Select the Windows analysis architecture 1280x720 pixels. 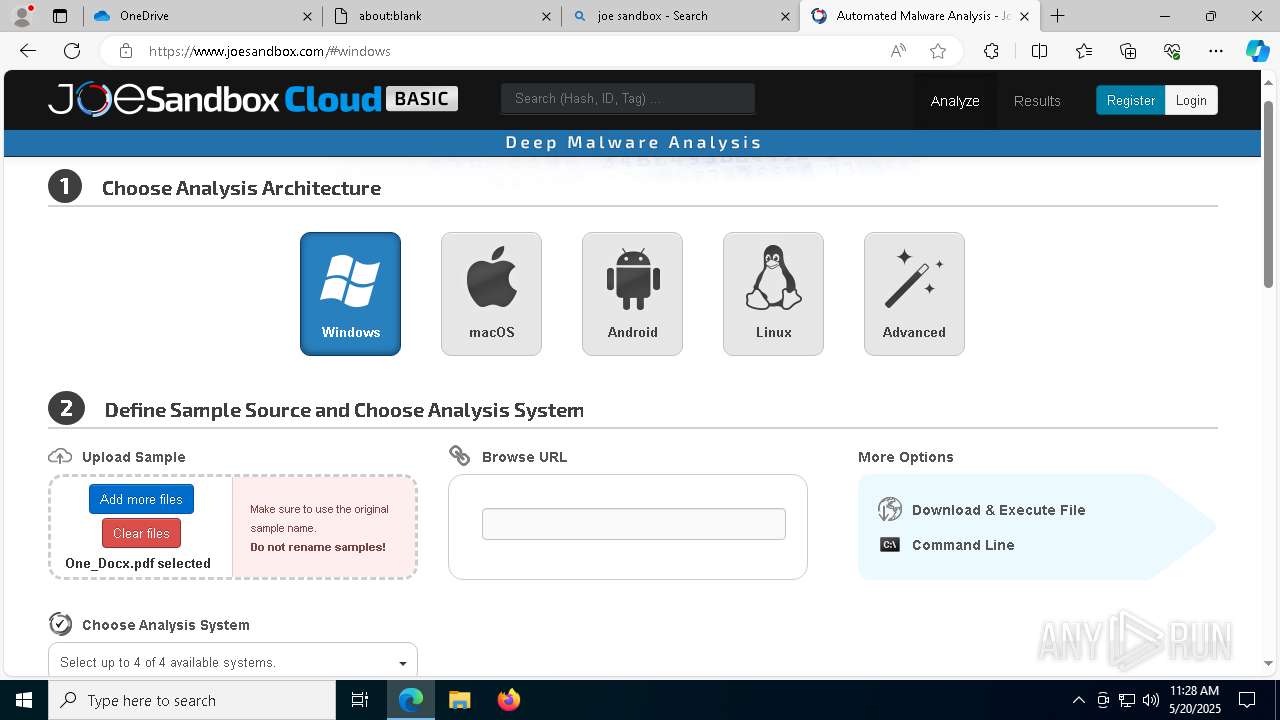(x=350, y=294)
